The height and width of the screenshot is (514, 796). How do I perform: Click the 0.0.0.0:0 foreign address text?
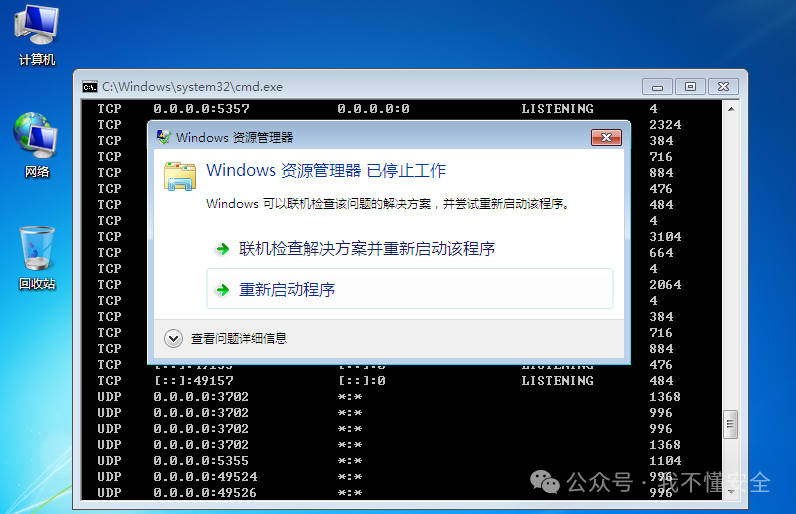click(373, 109)
